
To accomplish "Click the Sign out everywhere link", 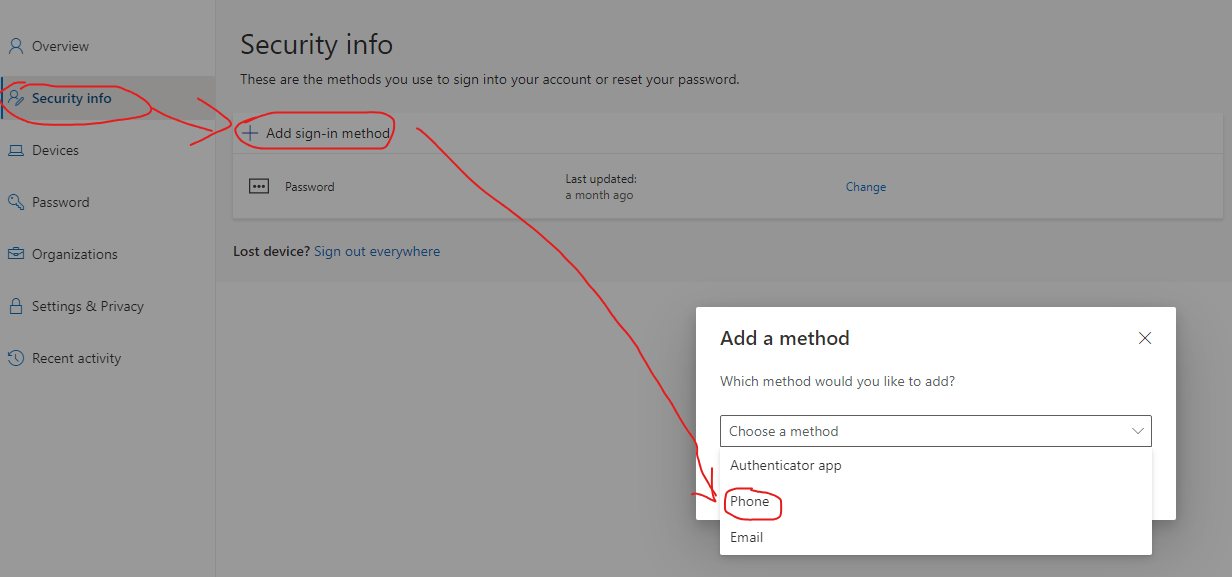I will click(x=377, y=251).
